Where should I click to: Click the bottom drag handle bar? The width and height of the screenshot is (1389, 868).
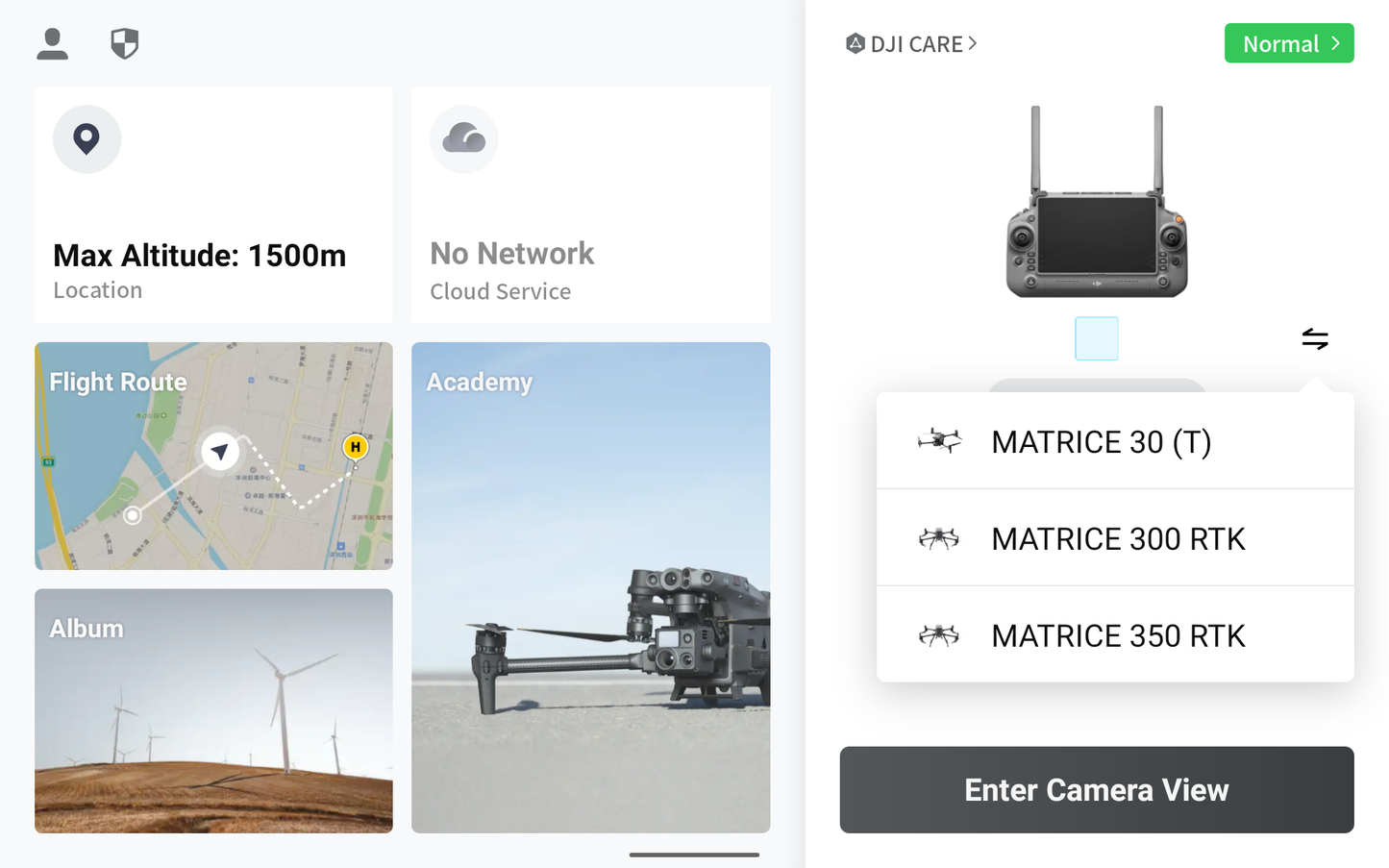pos(694,855)
